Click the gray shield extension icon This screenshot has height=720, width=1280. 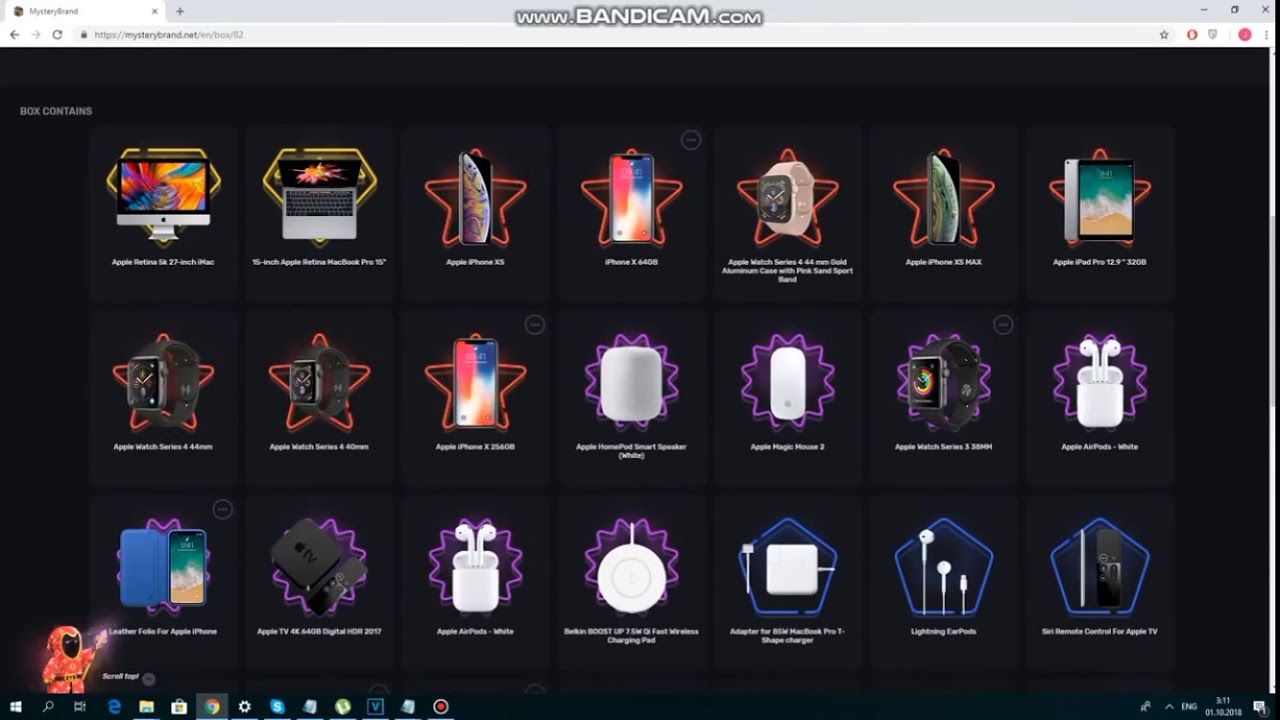pos(1213,34)
